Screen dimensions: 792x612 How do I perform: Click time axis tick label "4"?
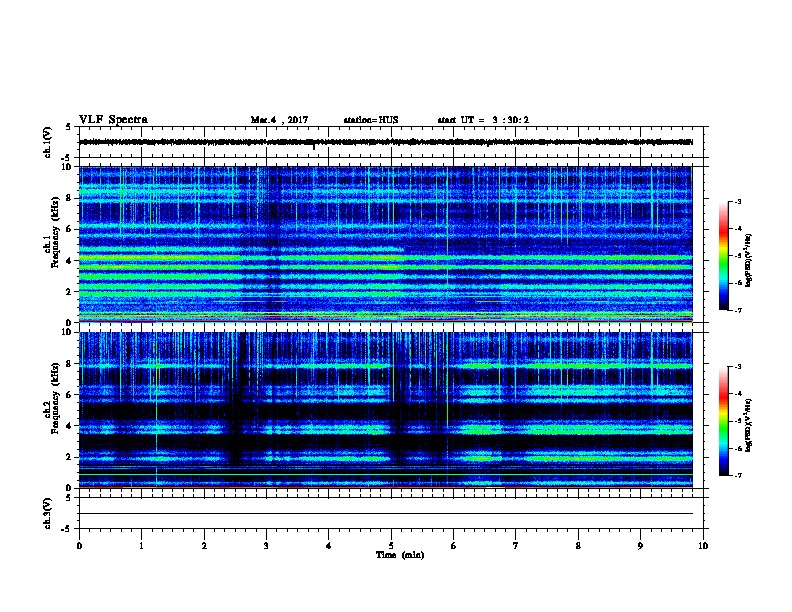click(329, 545)
